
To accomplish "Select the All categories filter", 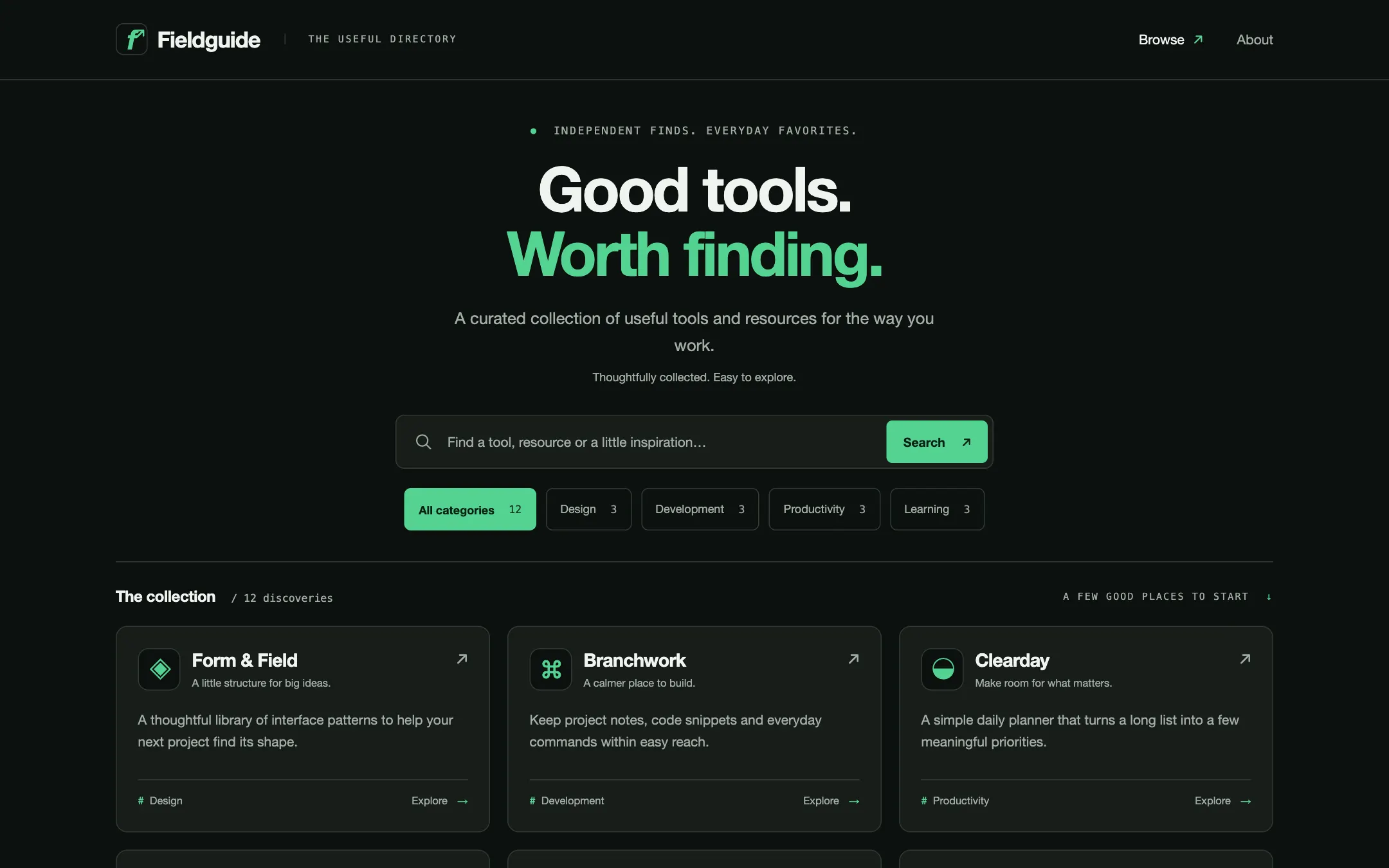I will pyautogui.click(x=469, y=509).
